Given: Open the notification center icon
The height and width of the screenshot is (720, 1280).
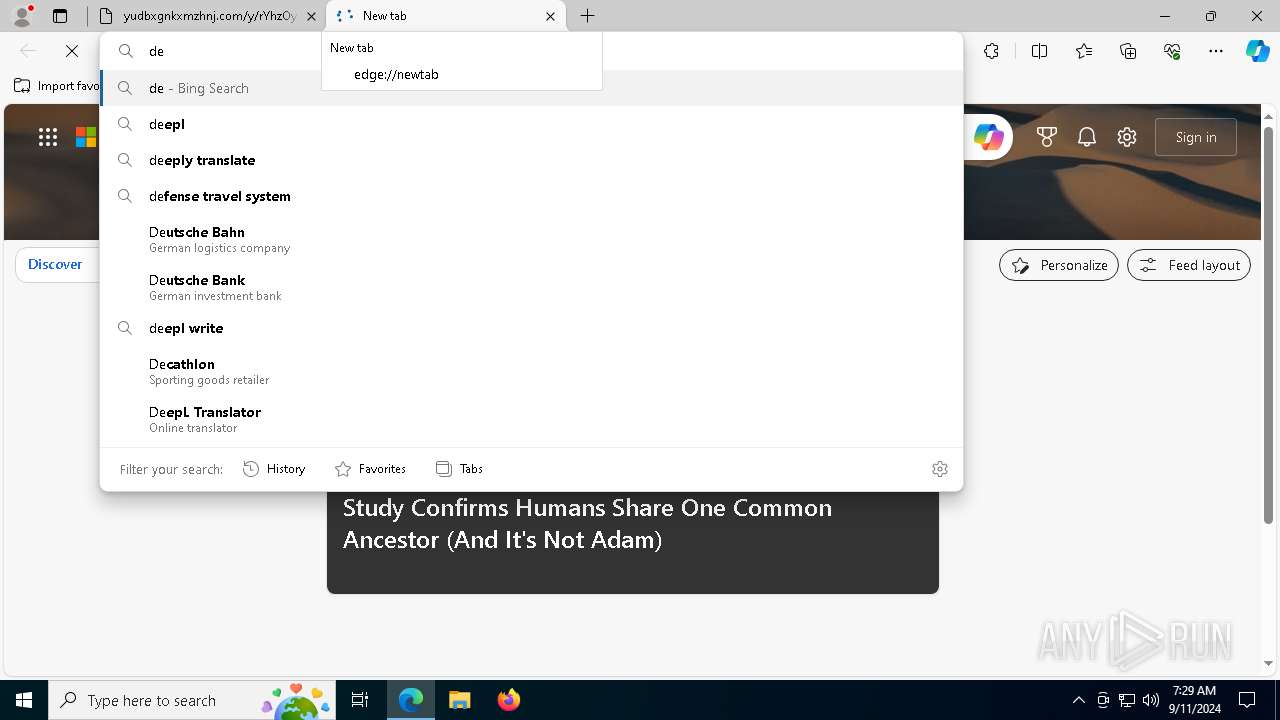Looking at the screenshot, I should pos(1247,700).
